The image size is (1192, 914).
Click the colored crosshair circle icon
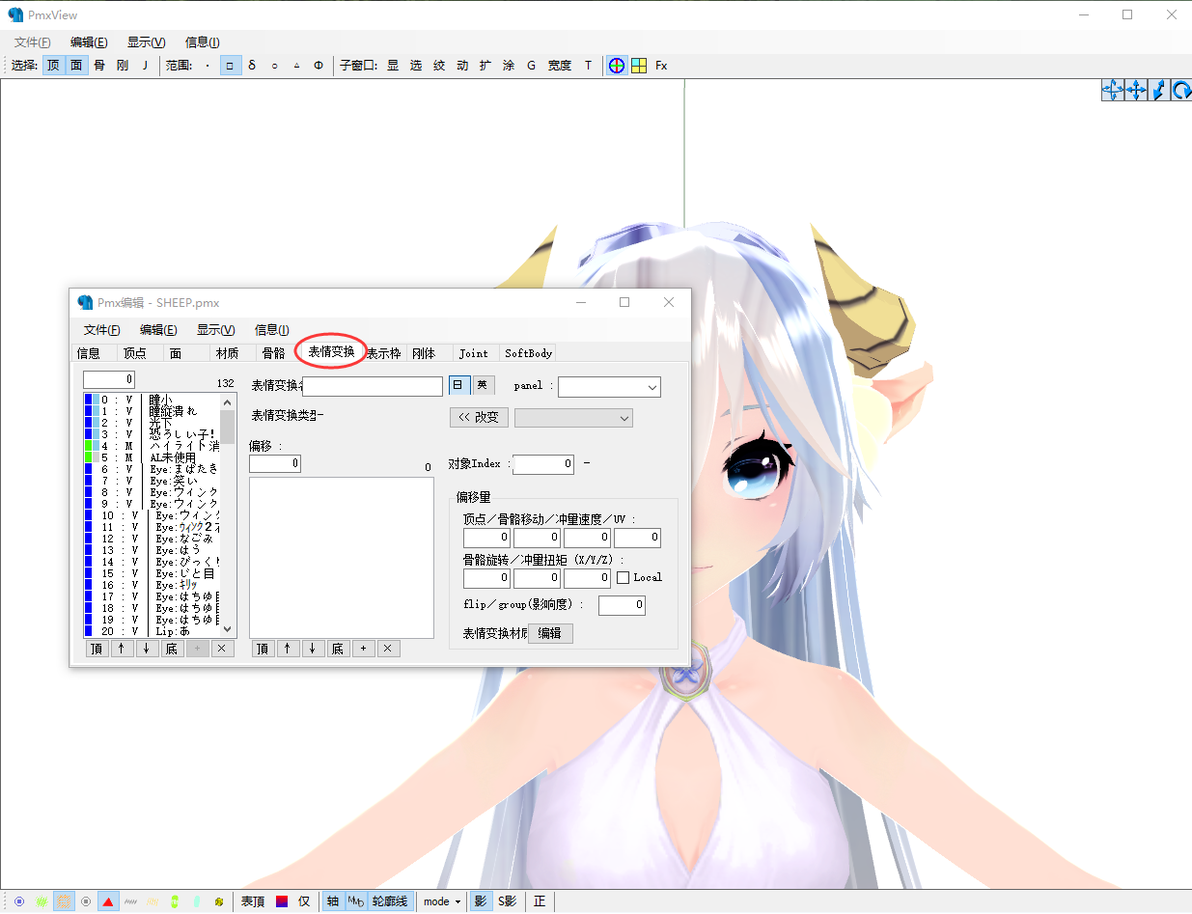[617, 65]
